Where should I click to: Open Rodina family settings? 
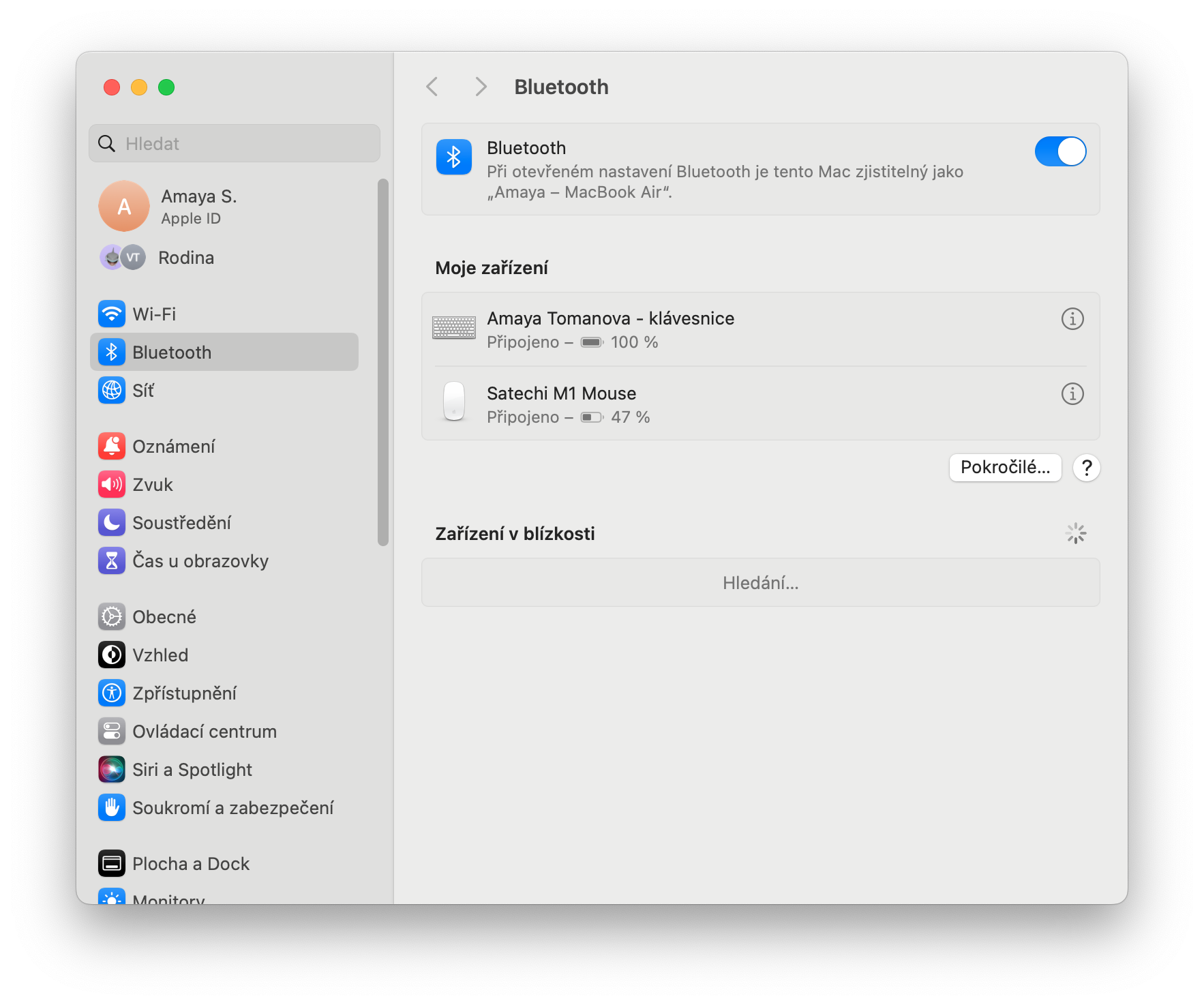coord(224,258)
